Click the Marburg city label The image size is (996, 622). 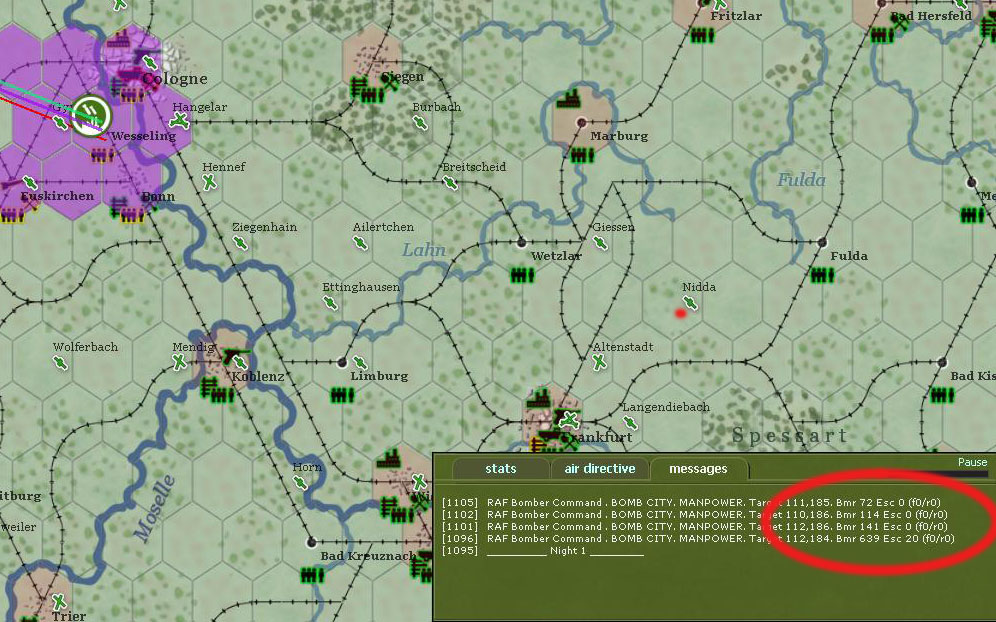(x=619, y=136)
